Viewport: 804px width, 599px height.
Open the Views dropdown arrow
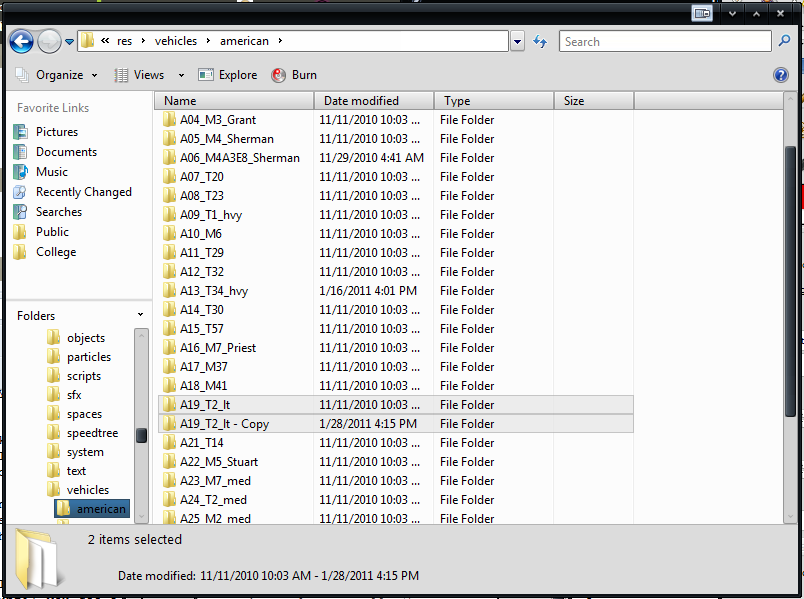pyautogui.click(x=181, y=75)
